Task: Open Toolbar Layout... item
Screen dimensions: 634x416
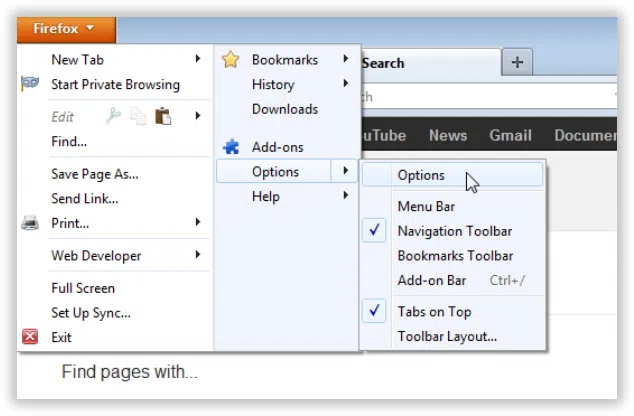Action: (447, 336)
